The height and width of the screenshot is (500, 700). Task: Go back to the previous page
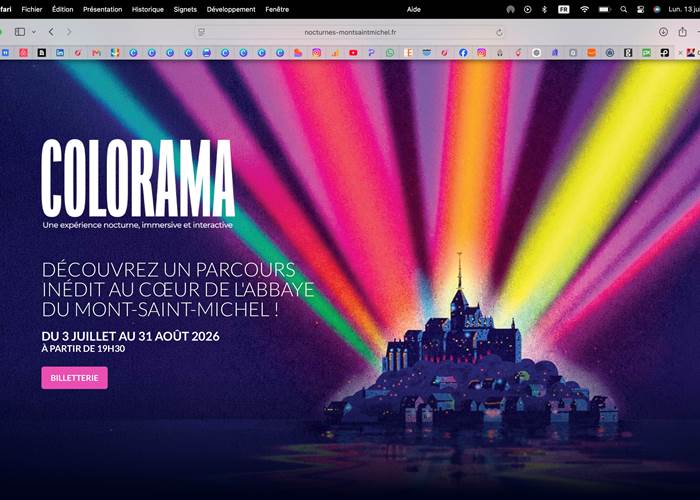51,32
